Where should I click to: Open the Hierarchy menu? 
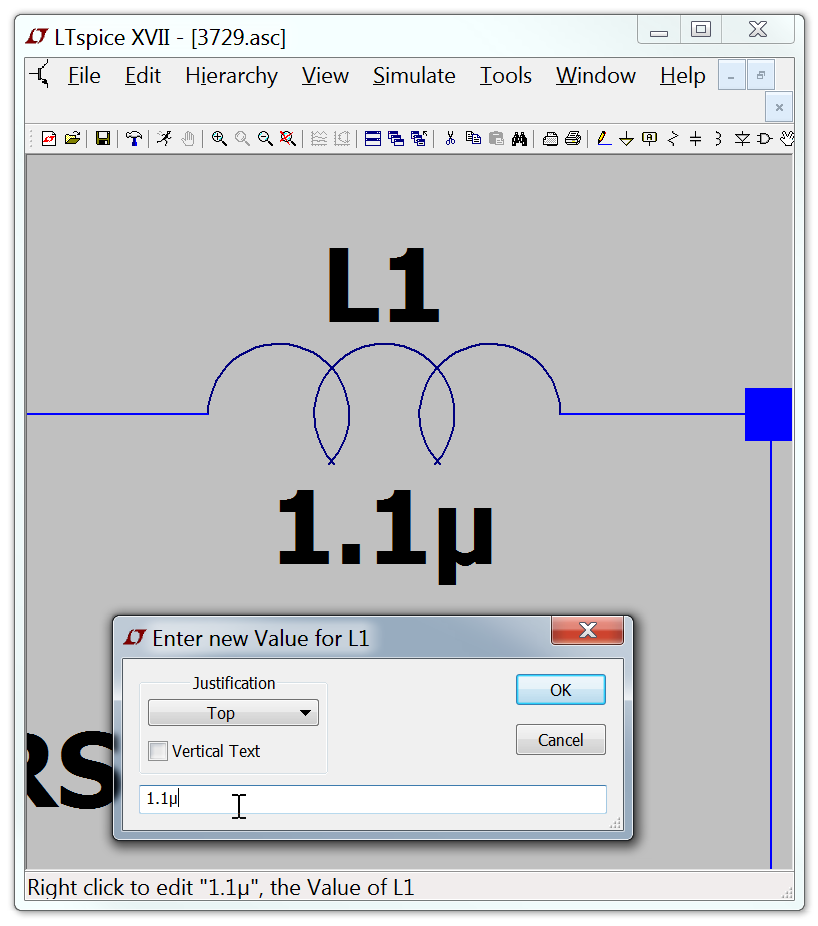[x=231, y=76]
